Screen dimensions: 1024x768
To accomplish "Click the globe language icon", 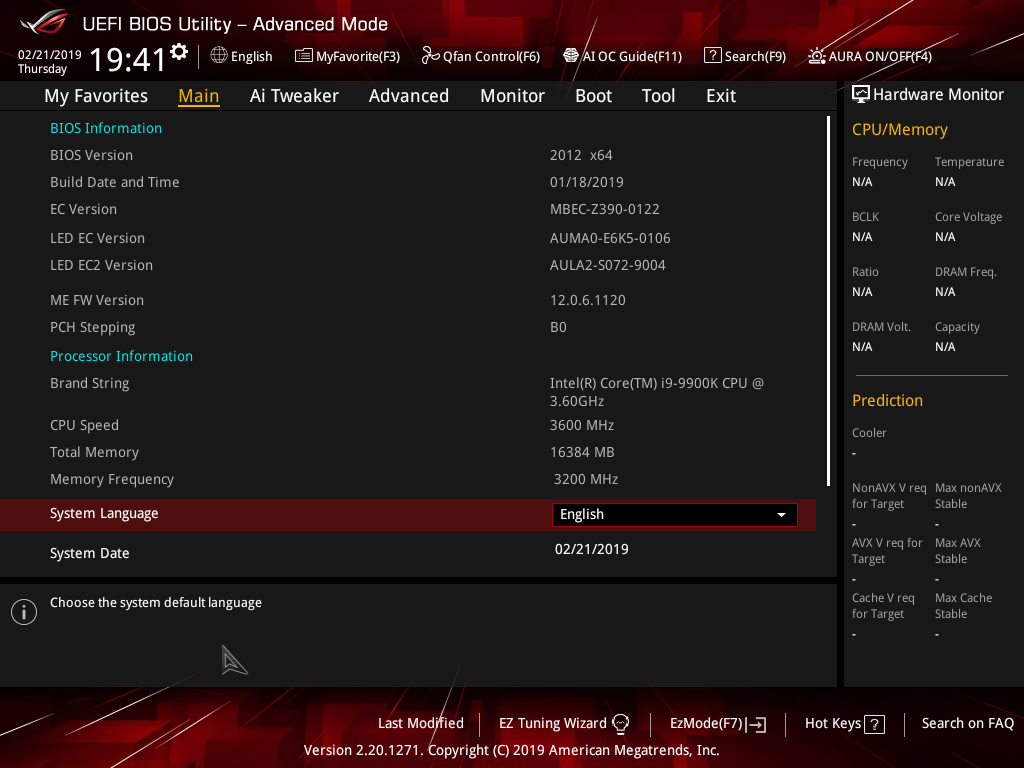I will coord(219,56).
